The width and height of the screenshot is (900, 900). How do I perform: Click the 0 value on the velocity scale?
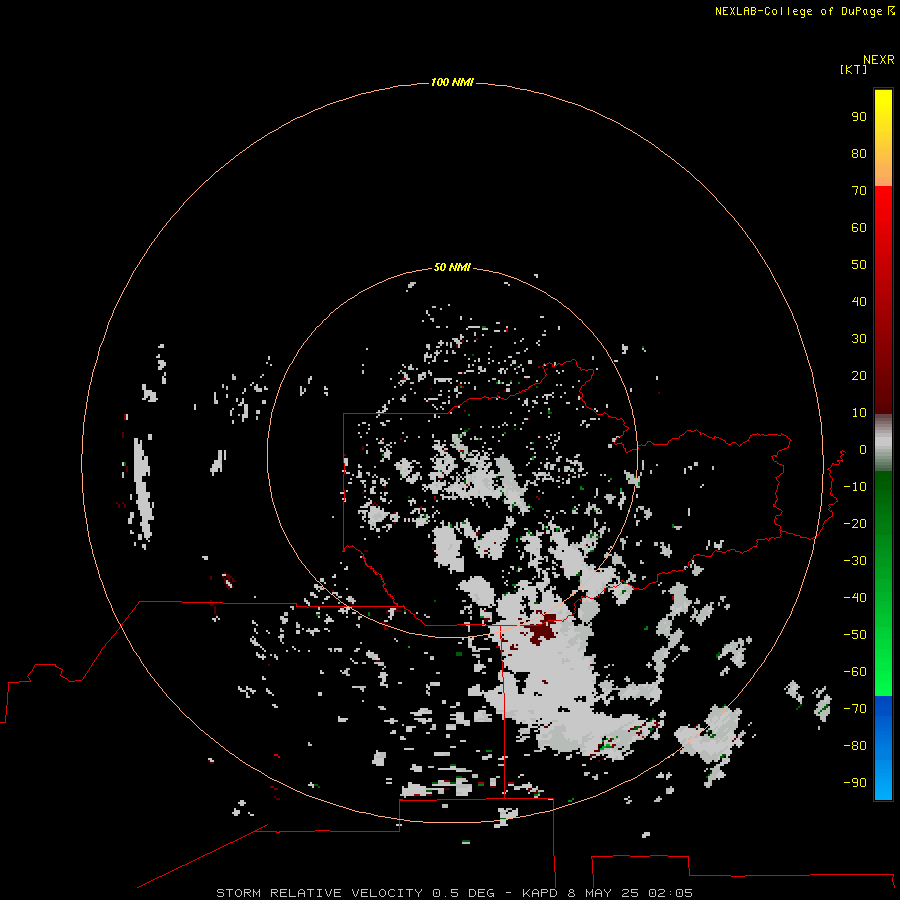(863, 450)
